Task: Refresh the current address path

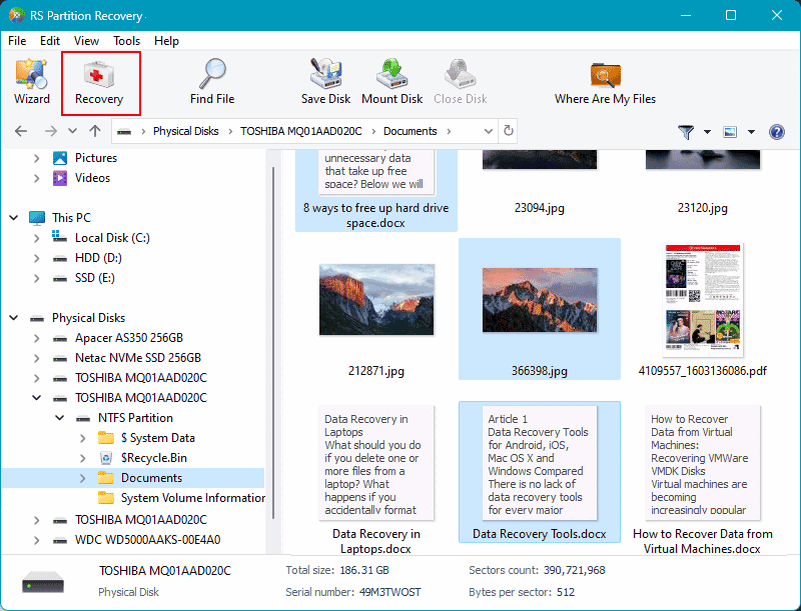Action: (x=508, y=131)
